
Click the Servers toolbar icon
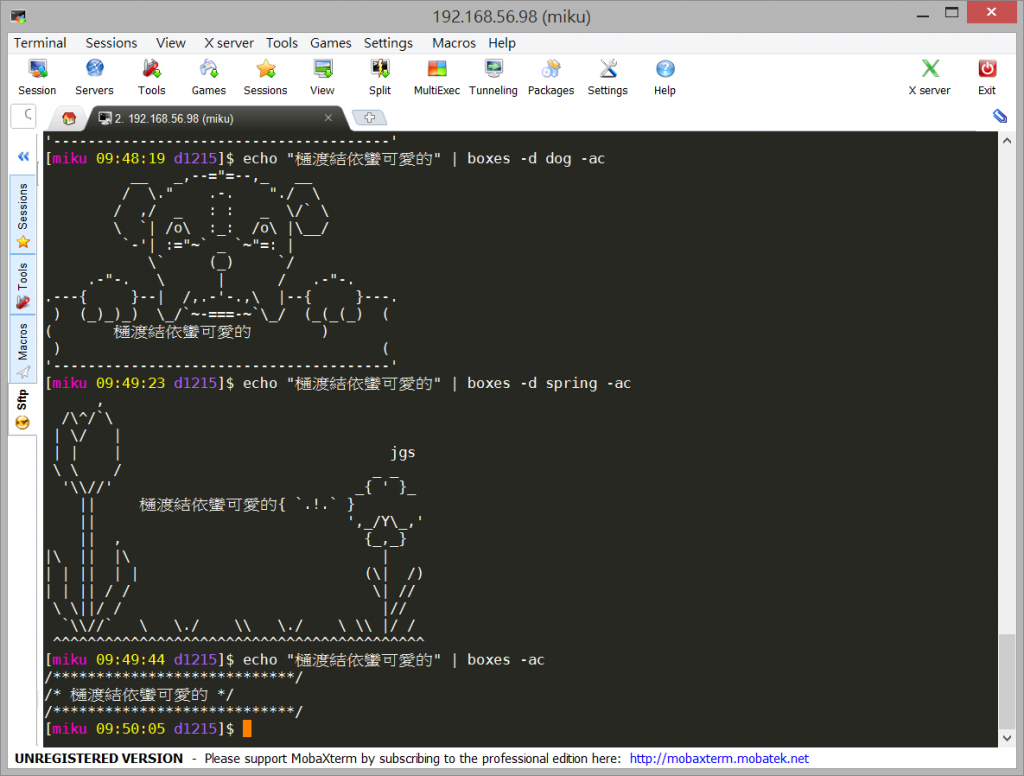94,77
